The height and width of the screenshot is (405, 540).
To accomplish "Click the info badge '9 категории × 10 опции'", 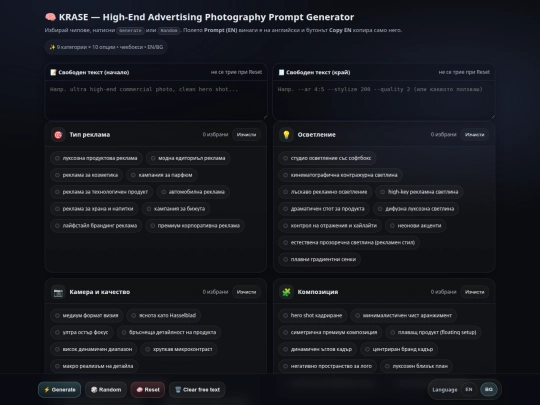I will coord(106,47).
